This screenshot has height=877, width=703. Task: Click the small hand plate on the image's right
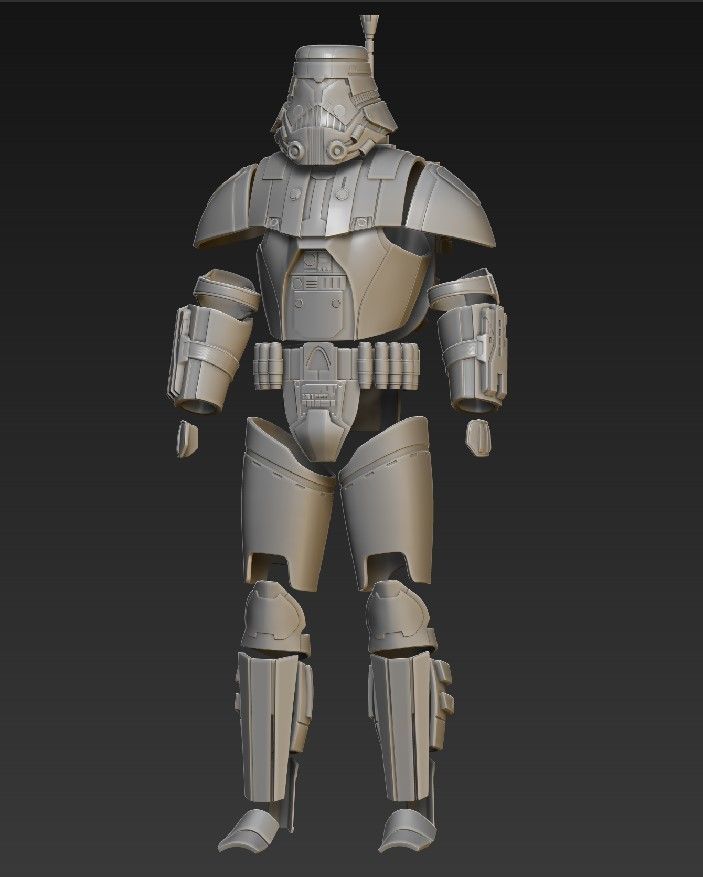(x=479, y=434)
